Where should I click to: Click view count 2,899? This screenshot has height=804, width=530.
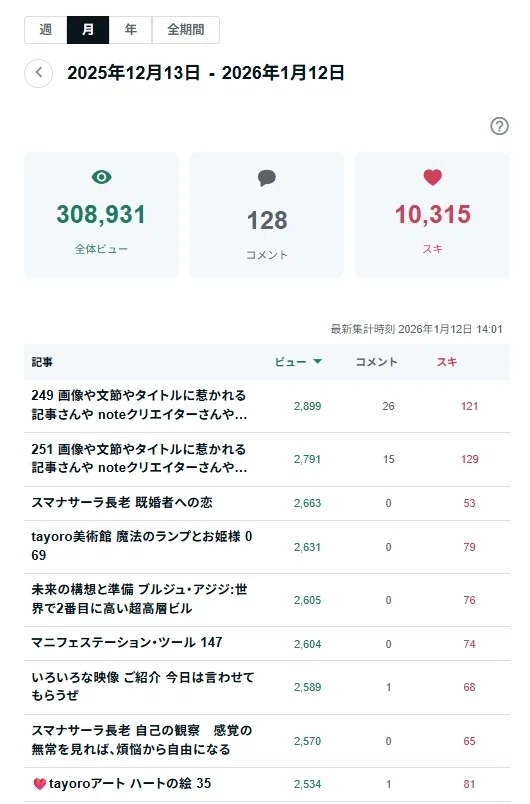(x=308, y=406)
